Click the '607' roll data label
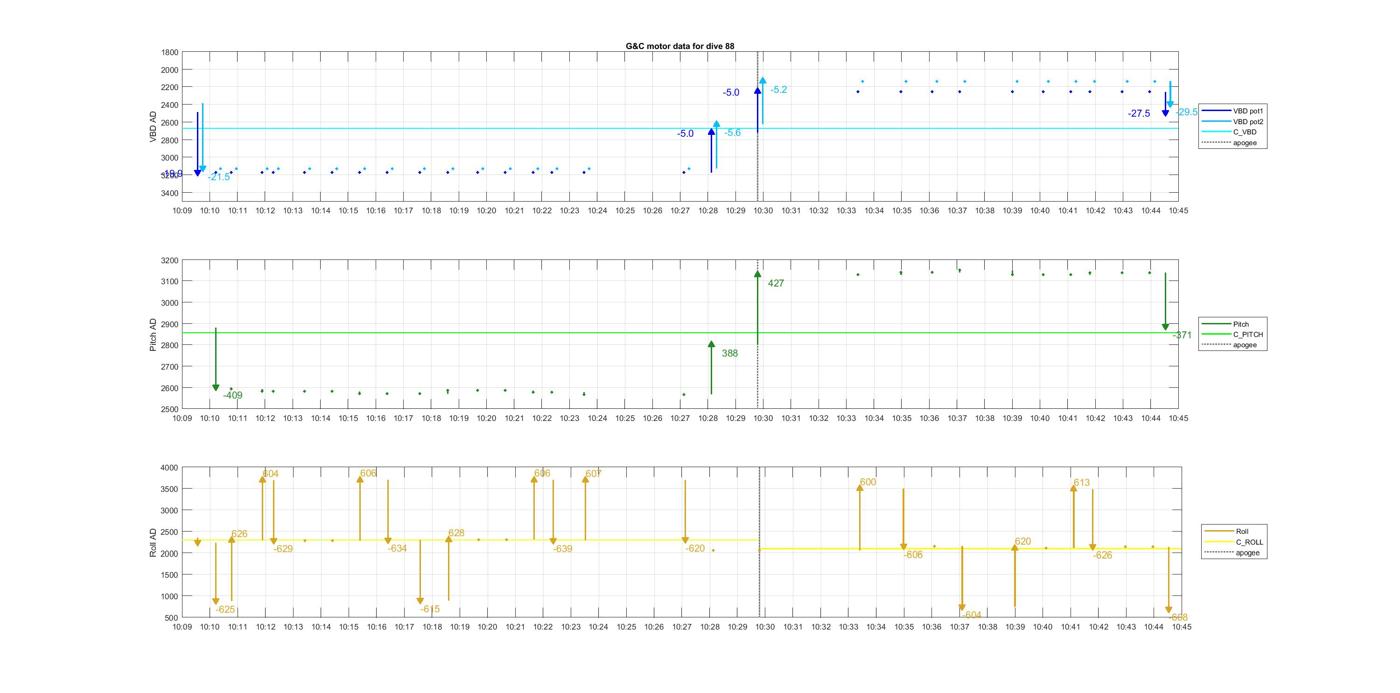Viewport: 1400px width, 693px height. click(593, 473)
